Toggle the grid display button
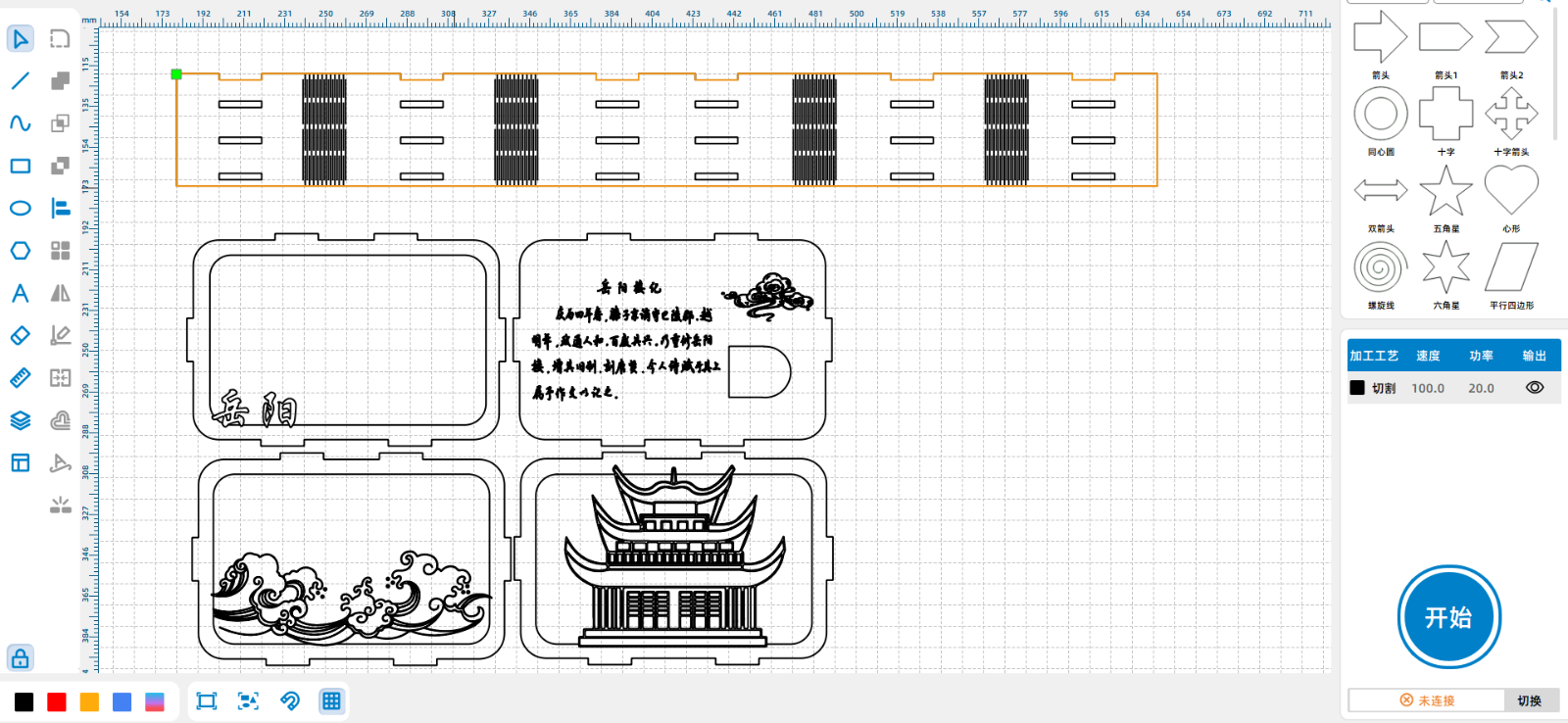 [331, 700]
